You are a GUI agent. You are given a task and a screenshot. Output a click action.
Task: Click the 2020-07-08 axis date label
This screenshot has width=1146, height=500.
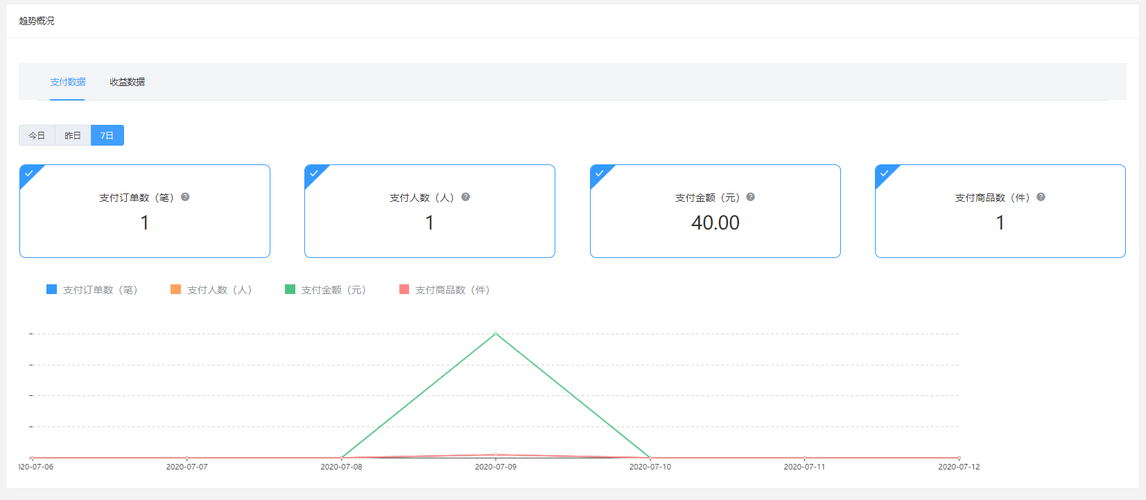pos(341,465)
